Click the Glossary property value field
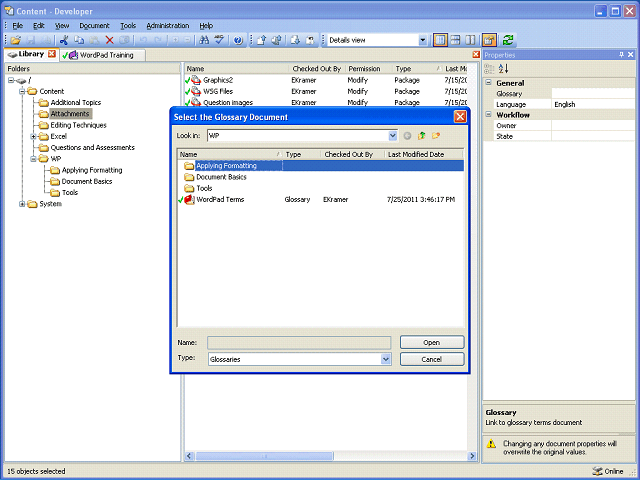Viewport: 640px width, 480px height. coord(593,93)
